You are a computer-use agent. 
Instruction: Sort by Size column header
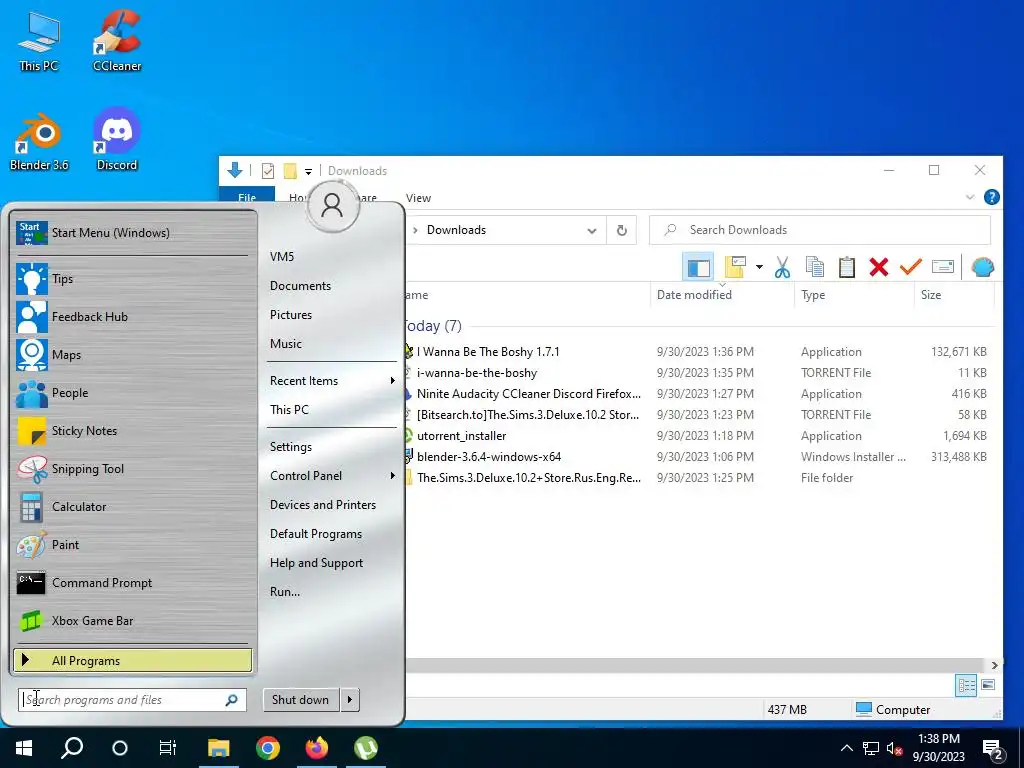point(953,295)
